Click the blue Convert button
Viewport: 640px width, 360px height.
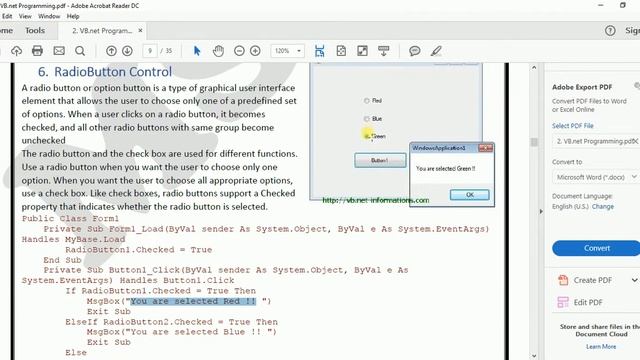coord(596,248)
